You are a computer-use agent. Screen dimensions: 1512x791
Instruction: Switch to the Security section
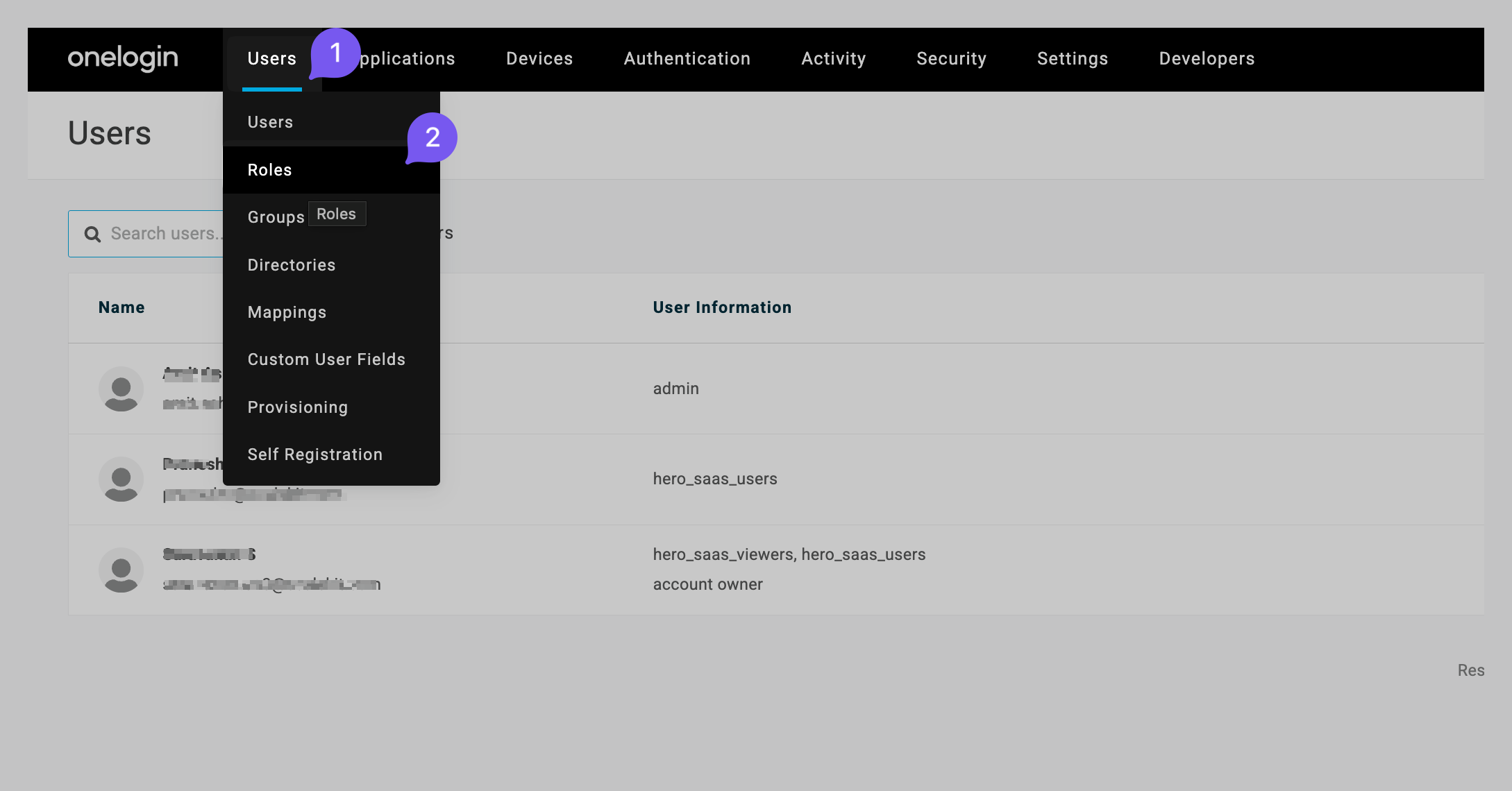click(952, 58)
